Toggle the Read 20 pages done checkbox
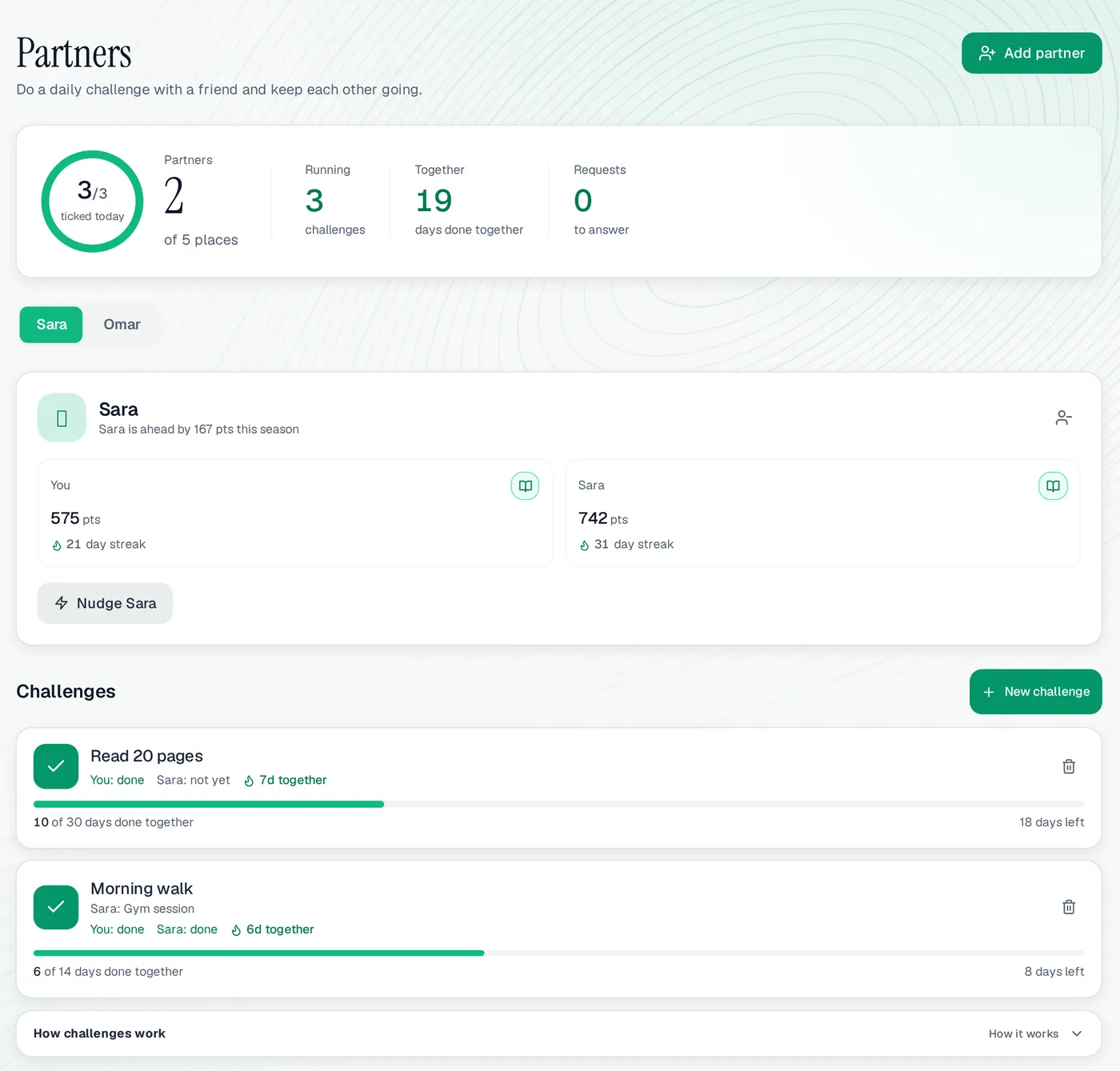 click(x=56, y=766)
